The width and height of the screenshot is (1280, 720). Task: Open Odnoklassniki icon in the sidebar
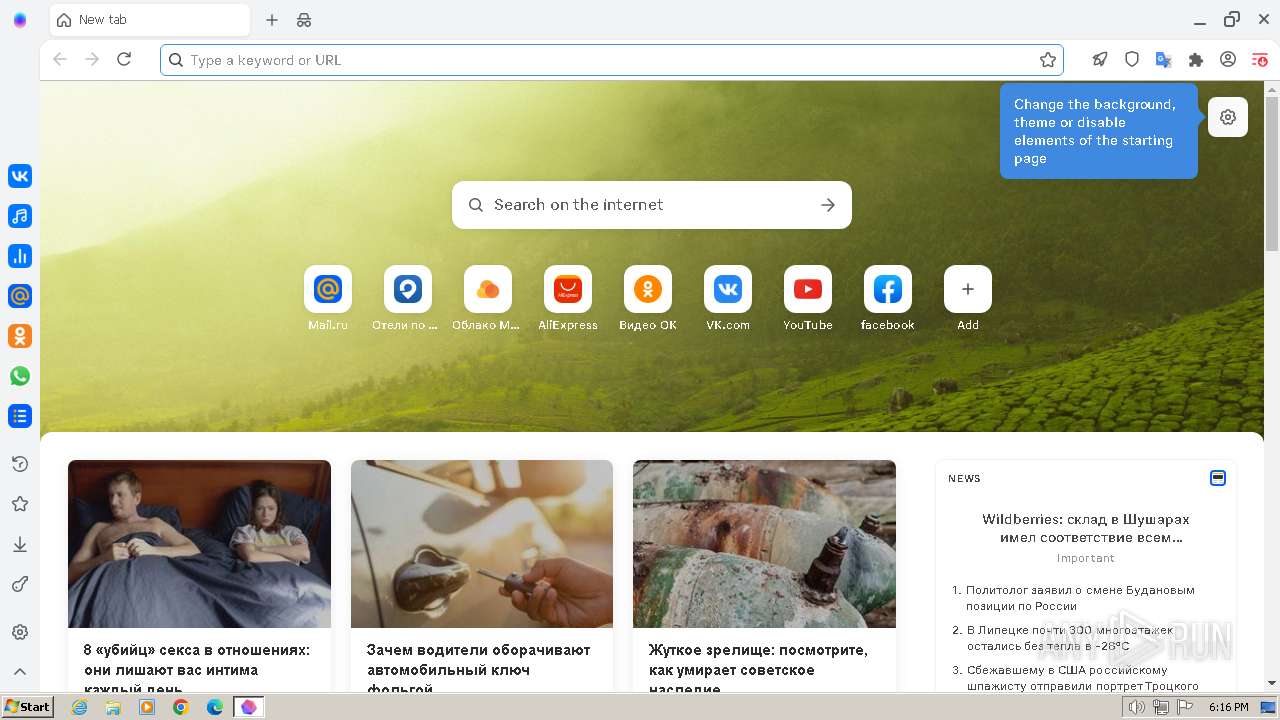click(20, 336)
